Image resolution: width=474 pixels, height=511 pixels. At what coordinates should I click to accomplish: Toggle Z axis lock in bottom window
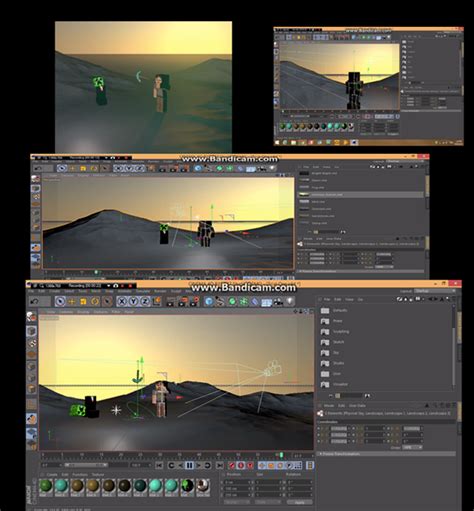point(145,301)
